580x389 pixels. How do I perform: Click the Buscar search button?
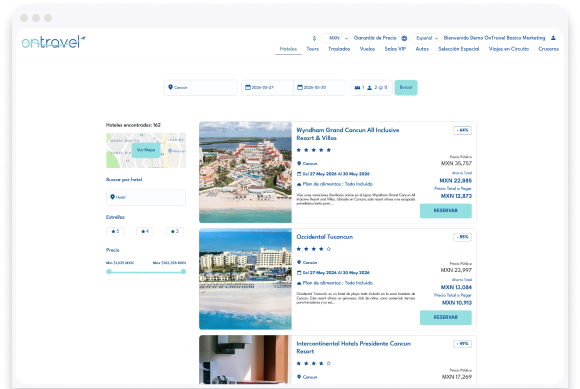(x=406, y=88)
